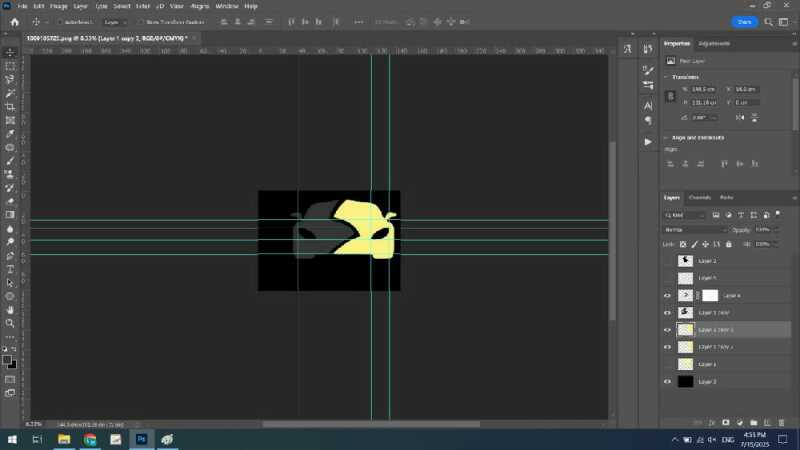The image size is (800, 450).
Task: Select the Crop tool
Action: (10, 107)
